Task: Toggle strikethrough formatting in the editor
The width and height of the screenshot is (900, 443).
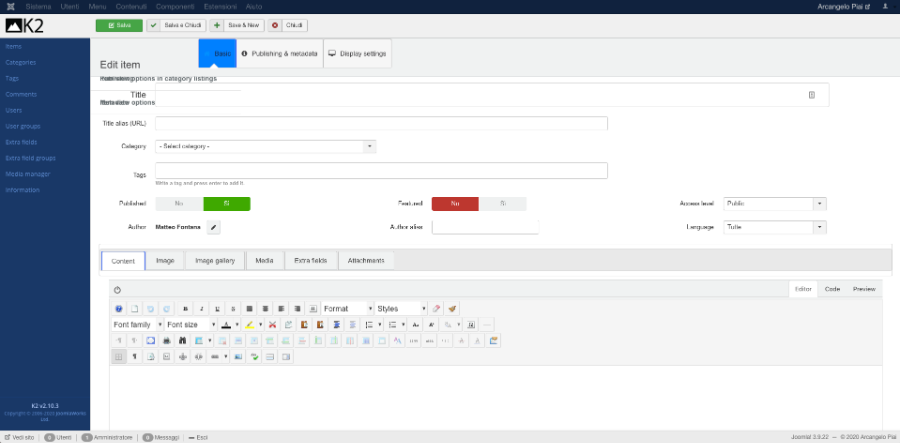Action: pyautogui.click(x=233, y=308)
